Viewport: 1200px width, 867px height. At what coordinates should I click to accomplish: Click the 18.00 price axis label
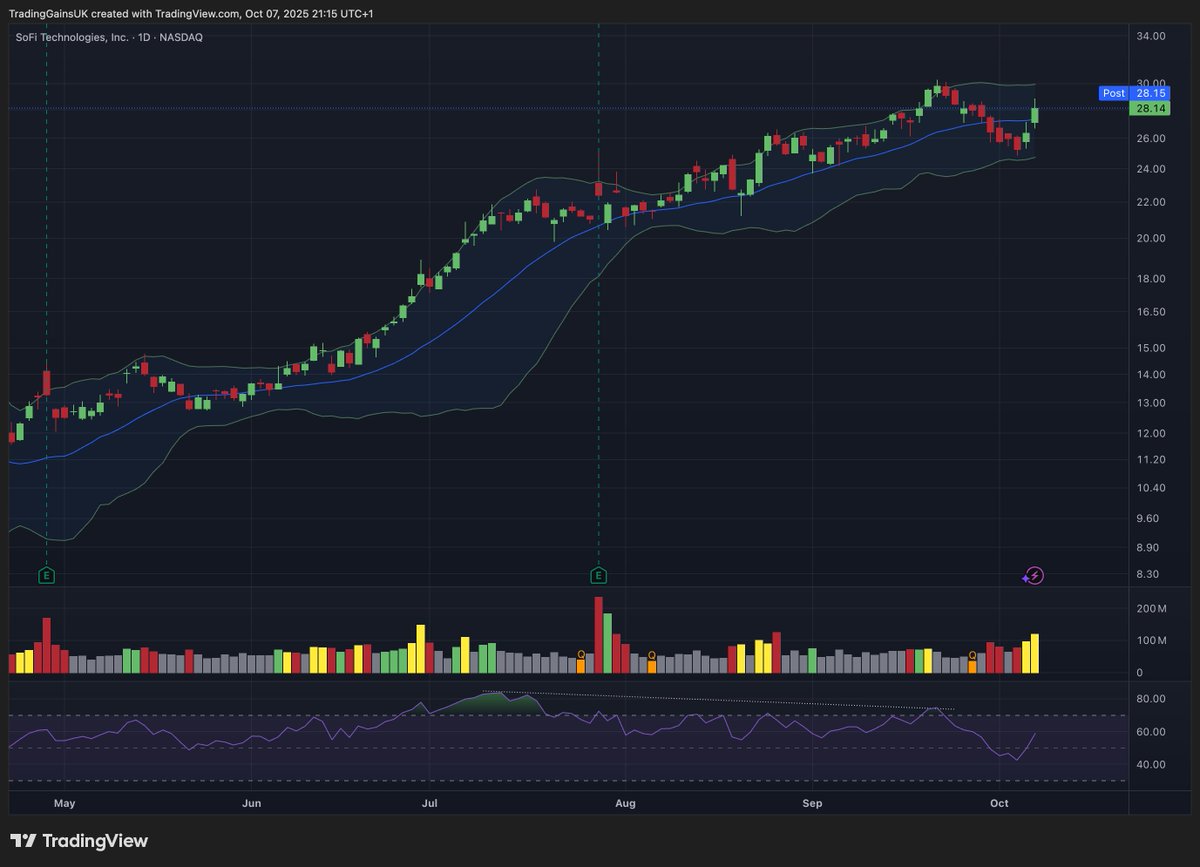(x=1152, y=279)
